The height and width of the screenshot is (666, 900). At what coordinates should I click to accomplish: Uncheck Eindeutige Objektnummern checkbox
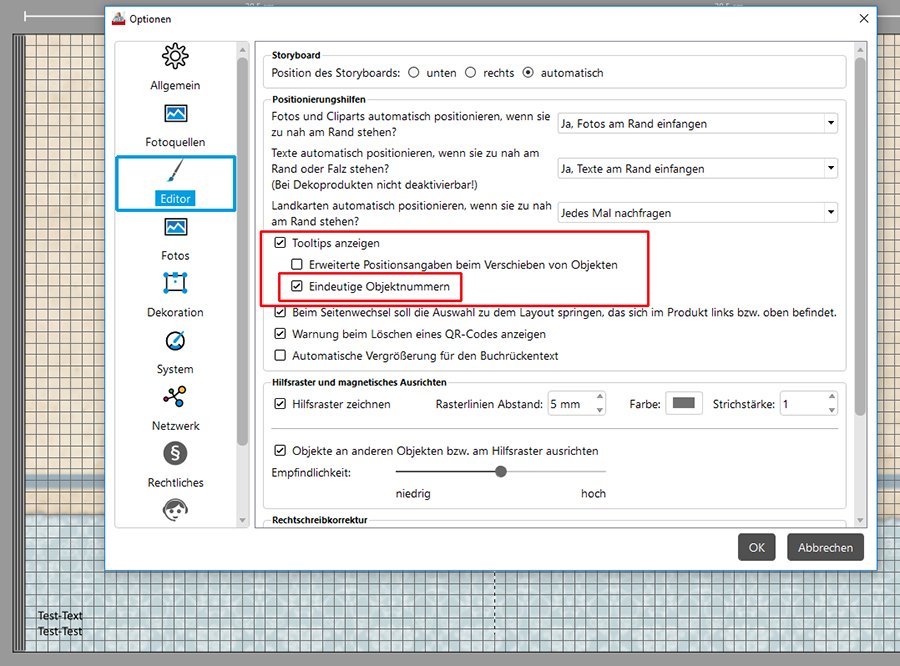point(297,286)
